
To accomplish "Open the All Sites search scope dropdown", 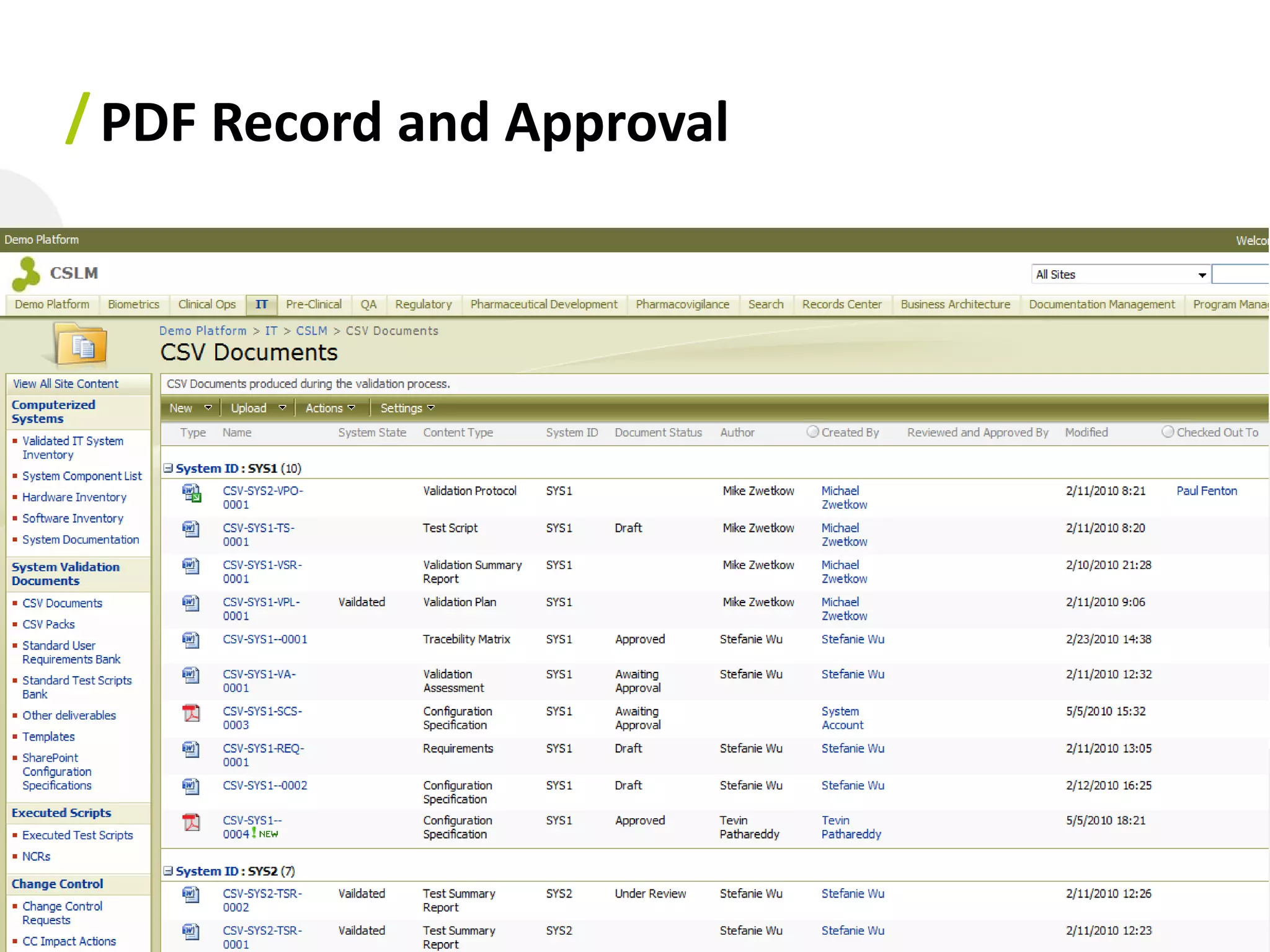I will [1121, 275].
